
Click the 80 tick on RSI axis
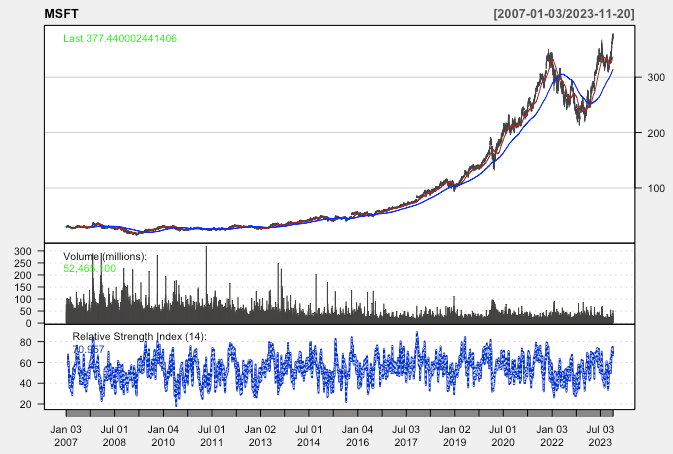point(26,342)
